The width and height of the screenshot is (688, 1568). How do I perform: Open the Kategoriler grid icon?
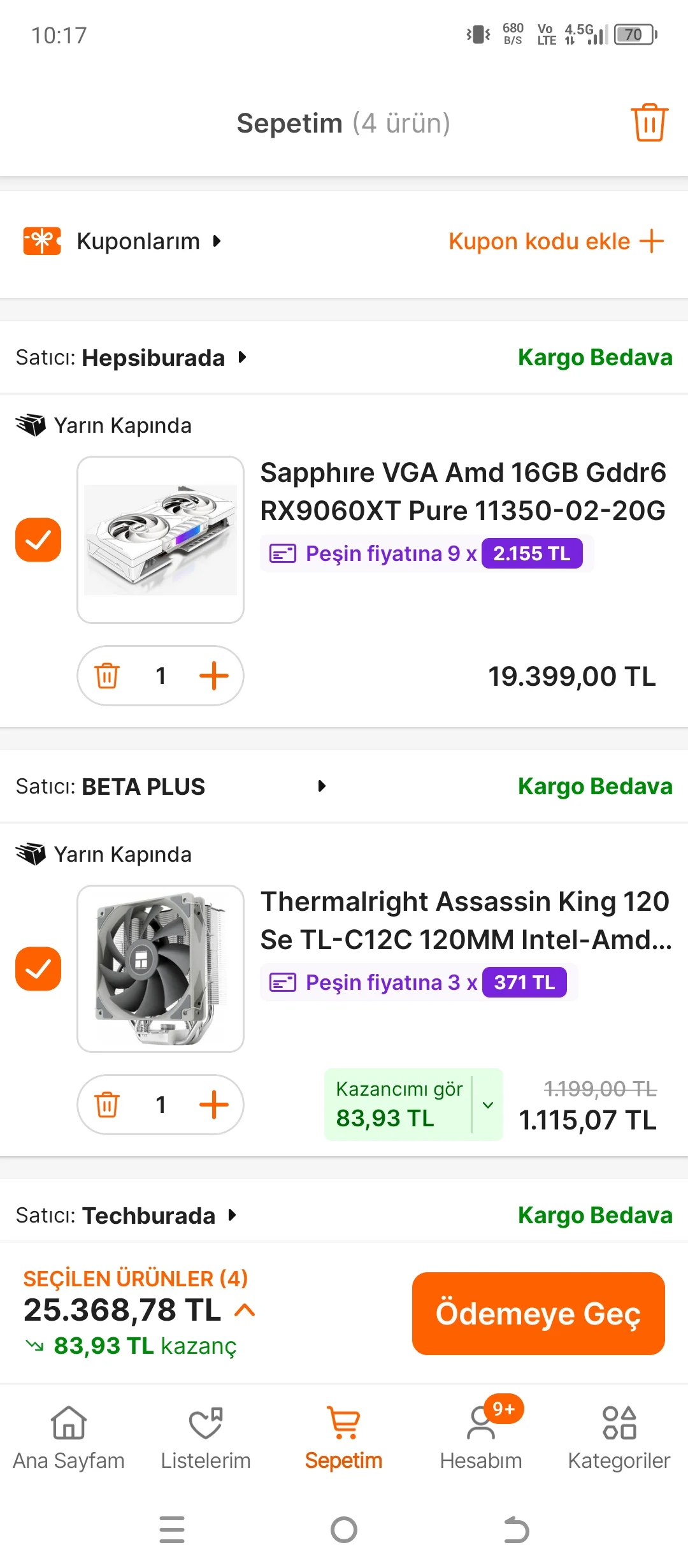[x=619, y=1424]
